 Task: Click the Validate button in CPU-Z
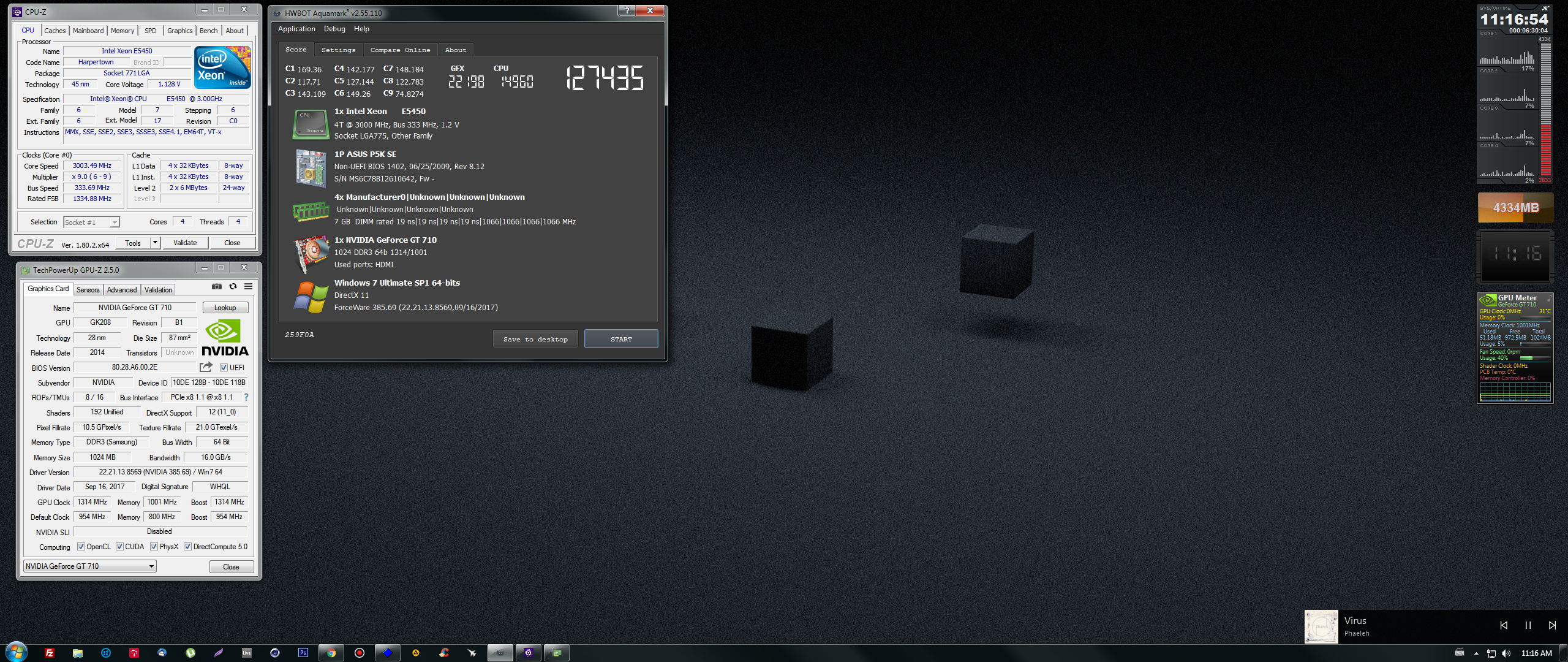click(186, 243)
